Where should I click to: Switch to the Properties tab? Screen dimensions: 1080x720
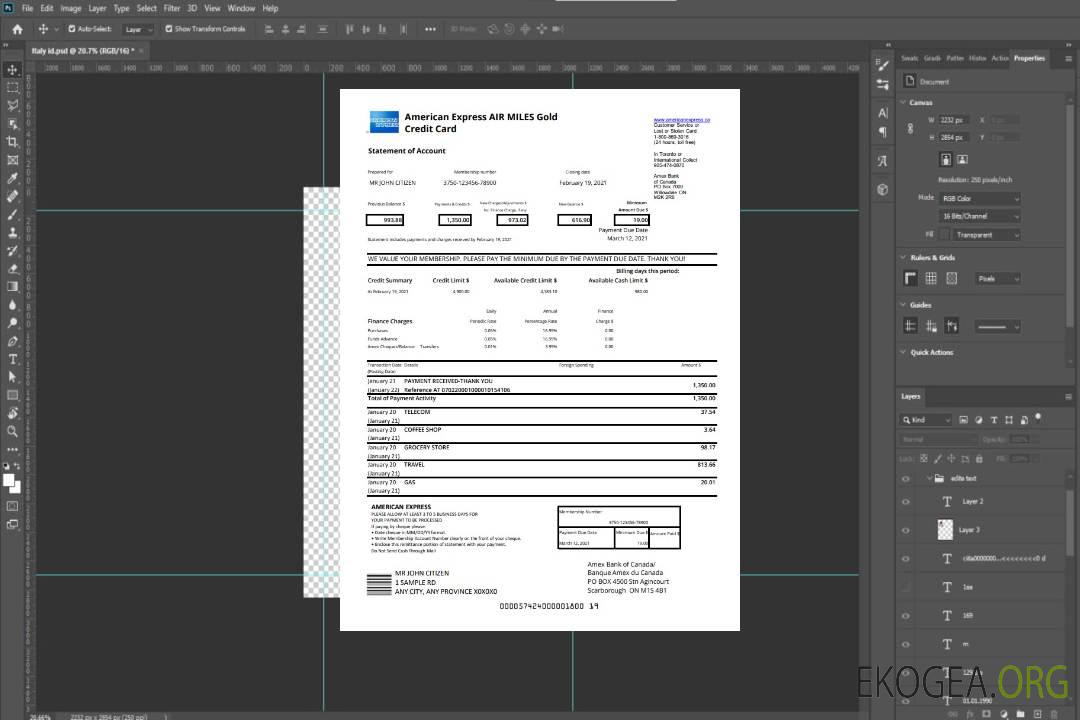point(1029,59)
